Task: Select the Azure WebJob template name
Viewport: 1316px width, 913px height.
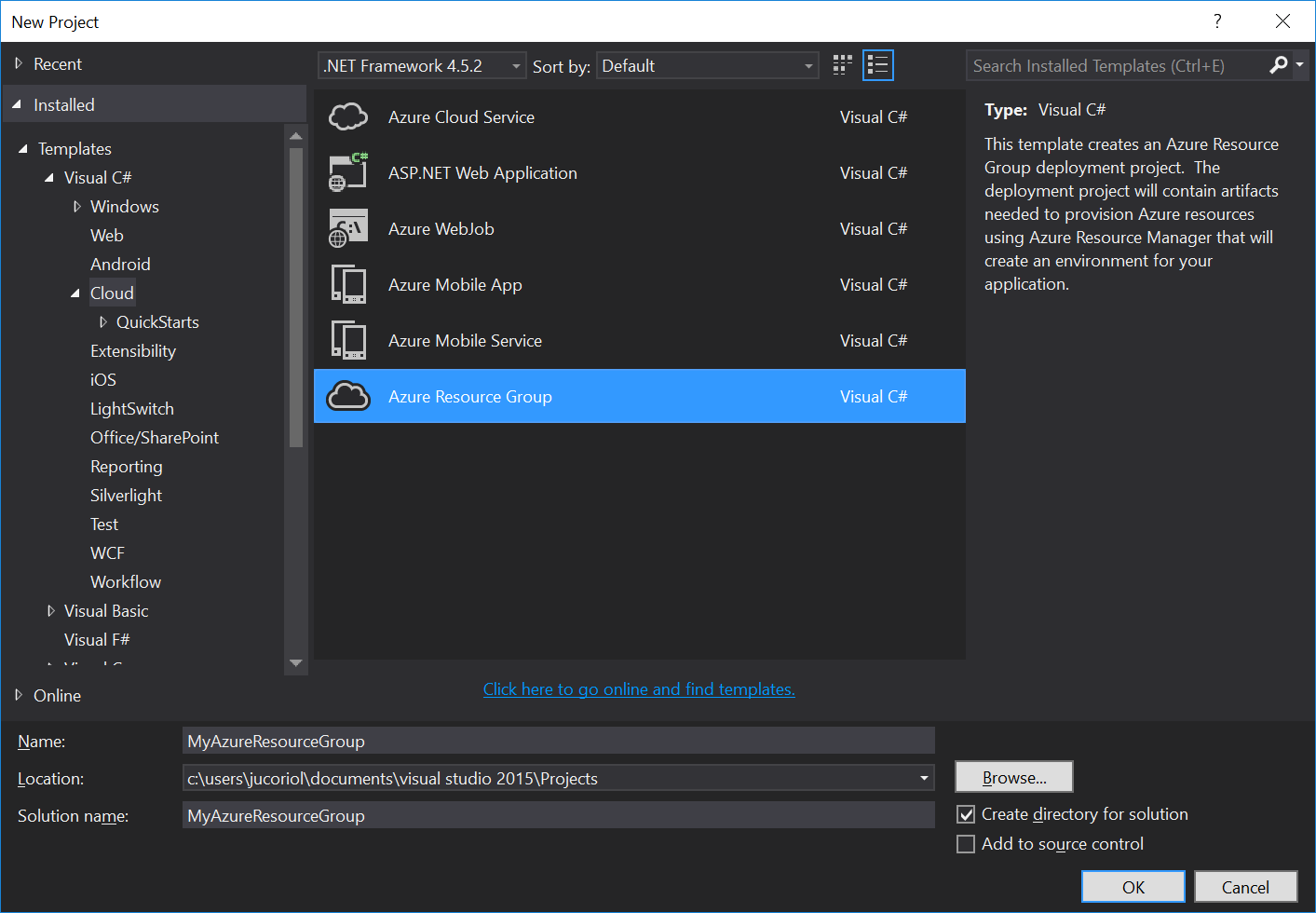Action: pyautogui.click(x=441, y=228)
